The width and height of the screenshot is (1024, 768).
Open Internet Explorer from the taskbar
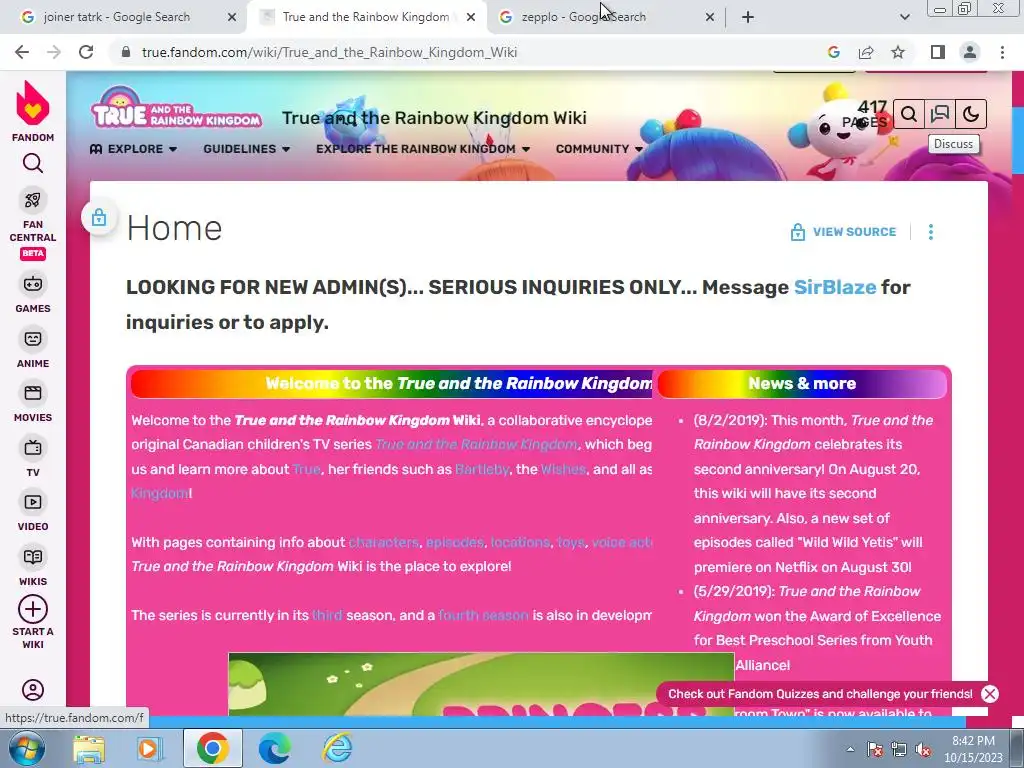pyautogui.click(x=338, y=748)
